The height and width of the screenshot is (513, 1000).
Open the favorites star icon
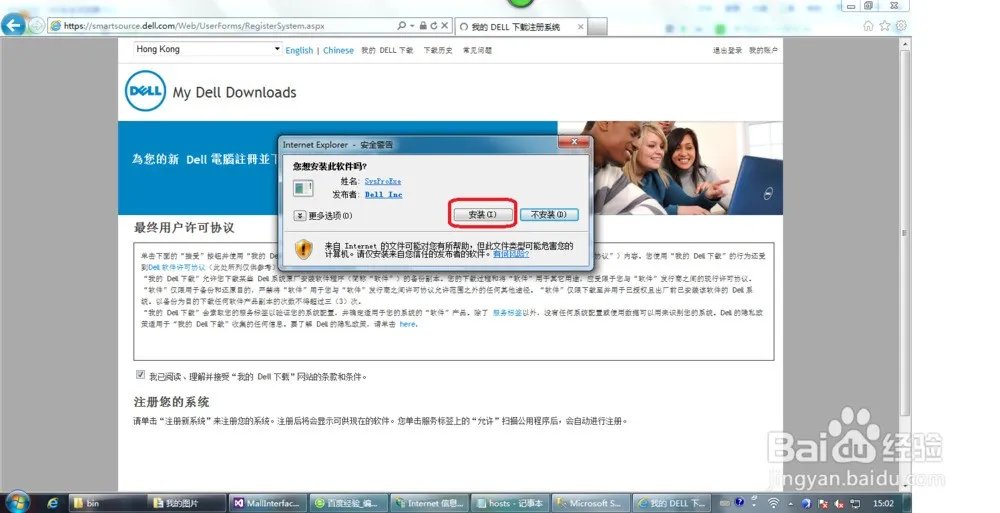pyautogui.click(x=885, y=26)
